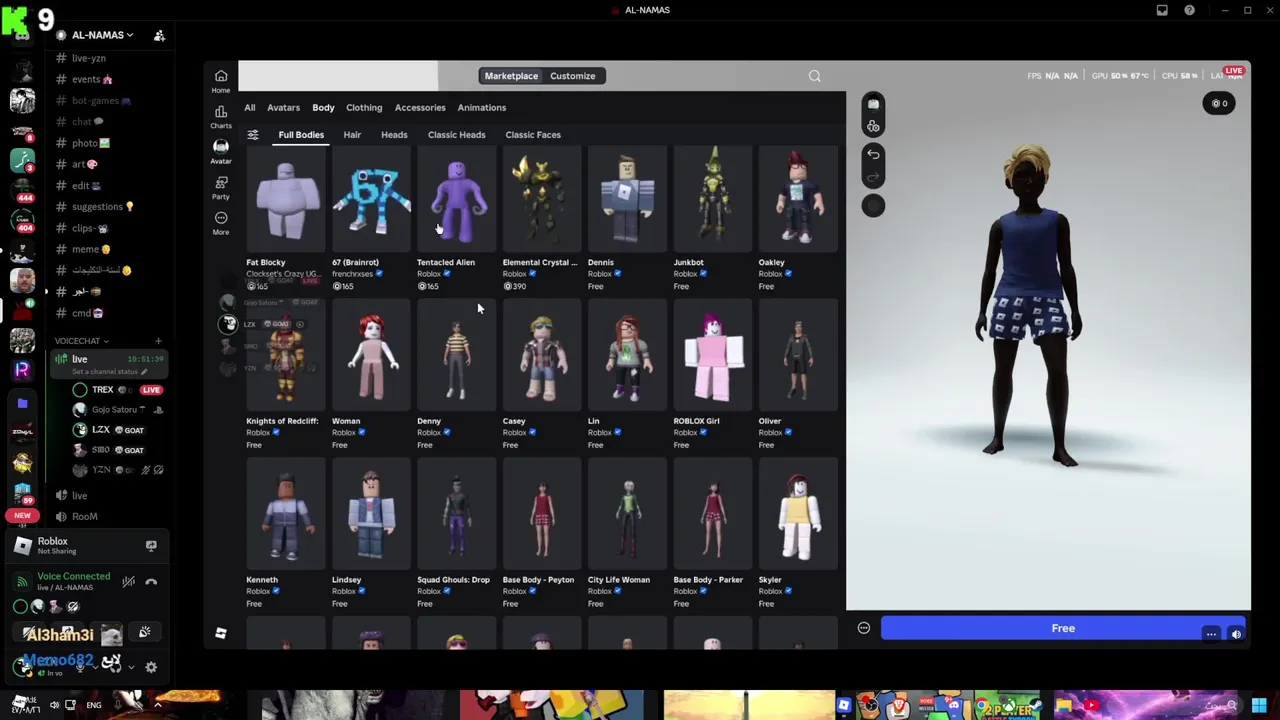1280x720 pixels.
Task: Switch to Full Bodies subcategory
Action: tap(301, 135)
